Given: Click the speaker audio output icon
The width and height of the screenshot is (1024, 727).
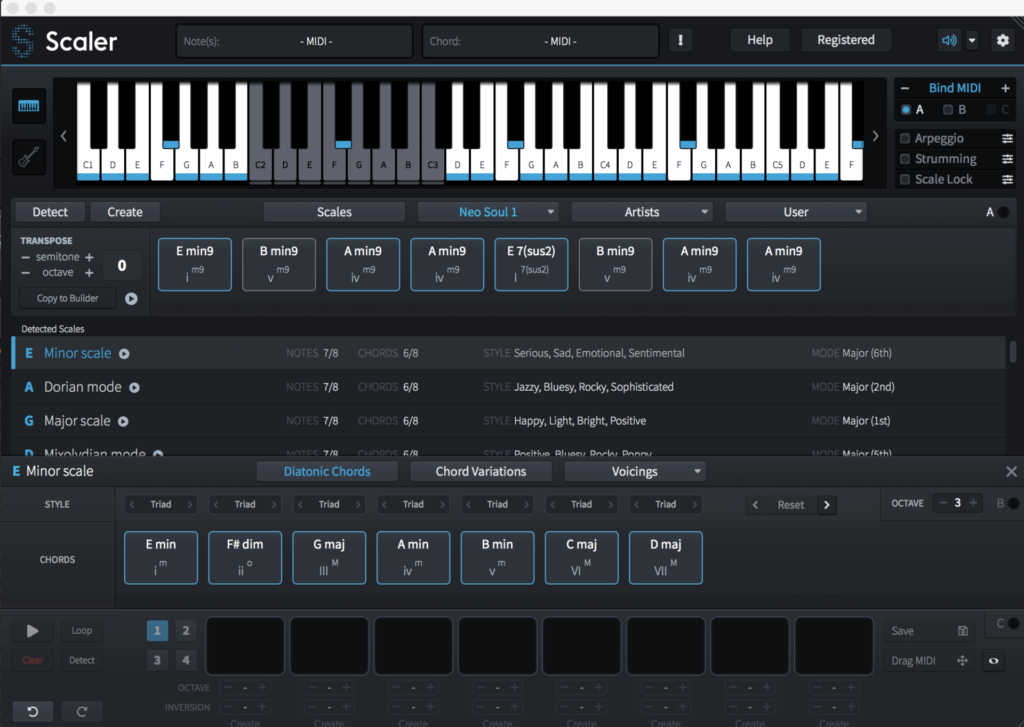Looking at the screenshot, I should (x=949, y=40).
